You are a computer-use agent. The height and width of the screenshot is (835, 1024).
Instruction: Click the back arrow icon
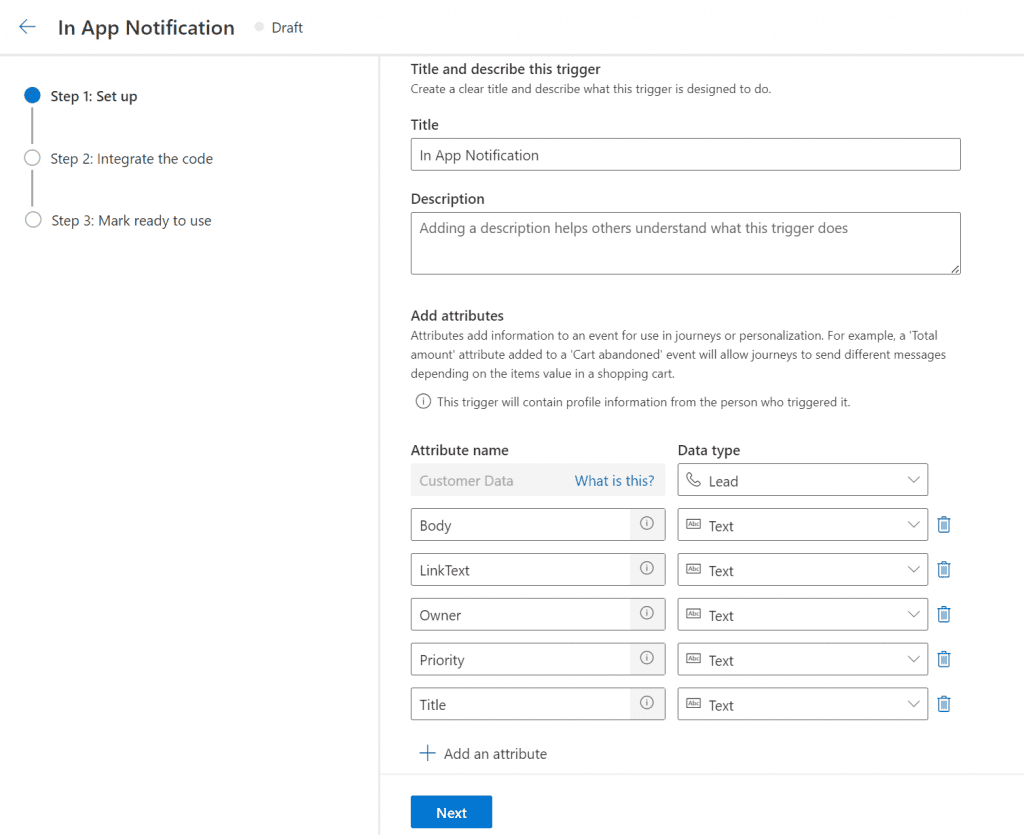[x=27, y=27]
